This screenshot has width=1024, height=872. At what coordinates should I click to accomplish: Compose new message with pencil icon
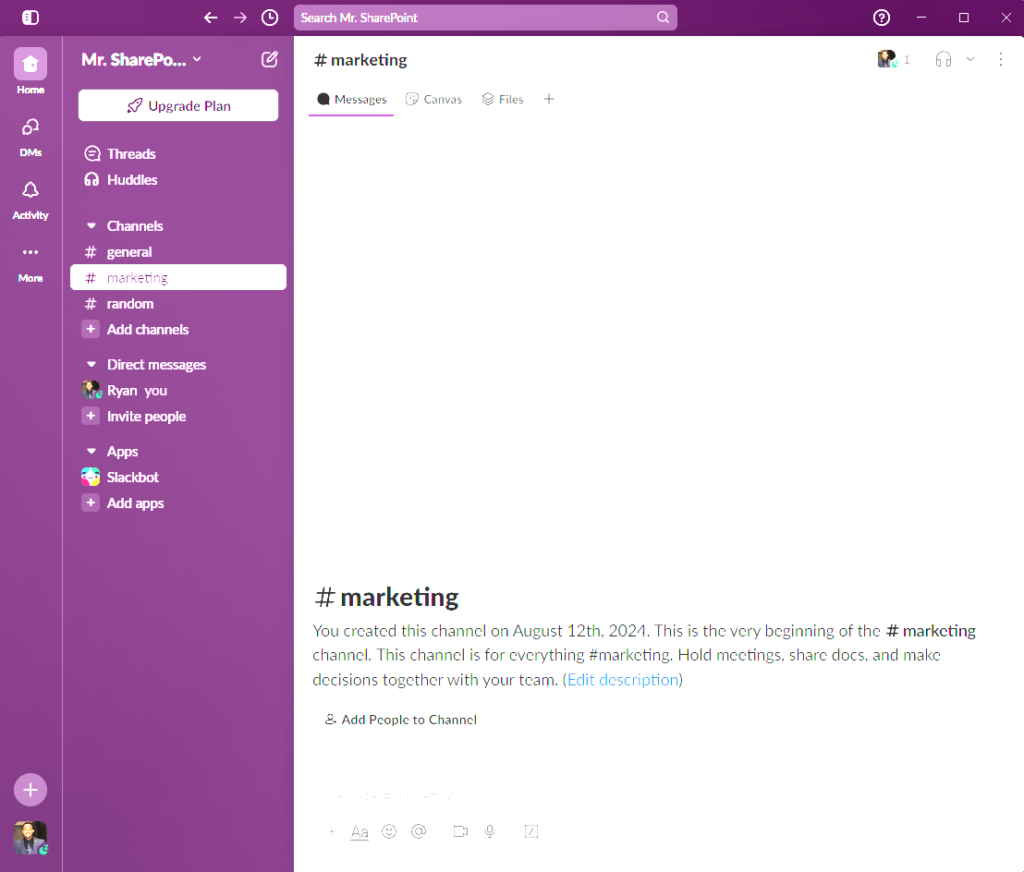[x=270, y=59]
